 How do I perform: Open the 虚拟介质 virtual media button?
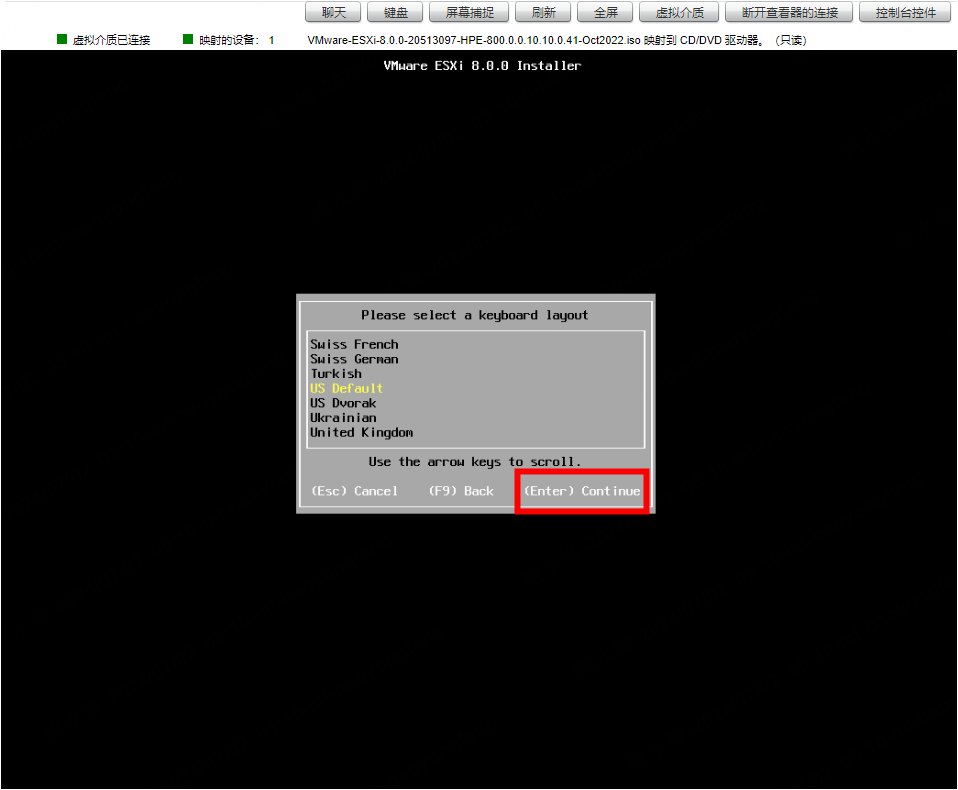point(679,12)
